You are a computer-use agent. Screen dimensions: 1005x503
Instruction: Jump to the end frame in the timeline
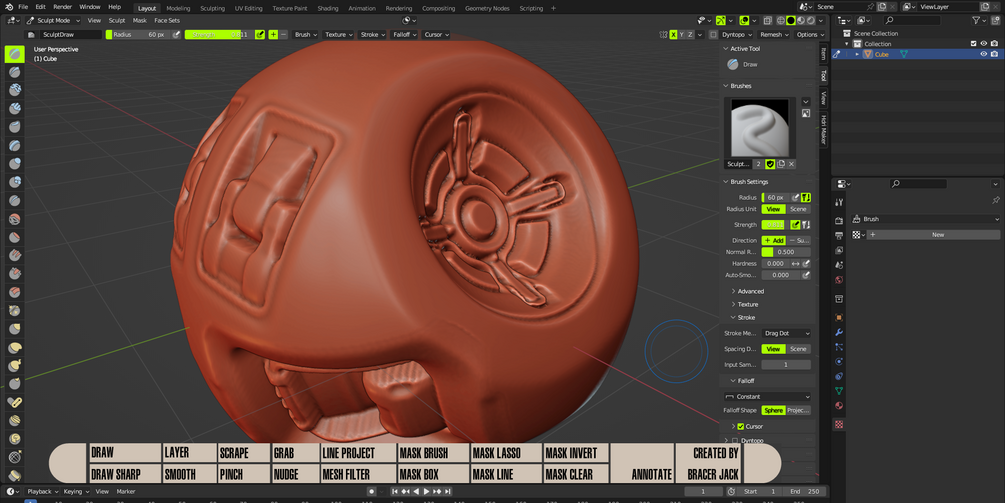click(x=447, y=491)
